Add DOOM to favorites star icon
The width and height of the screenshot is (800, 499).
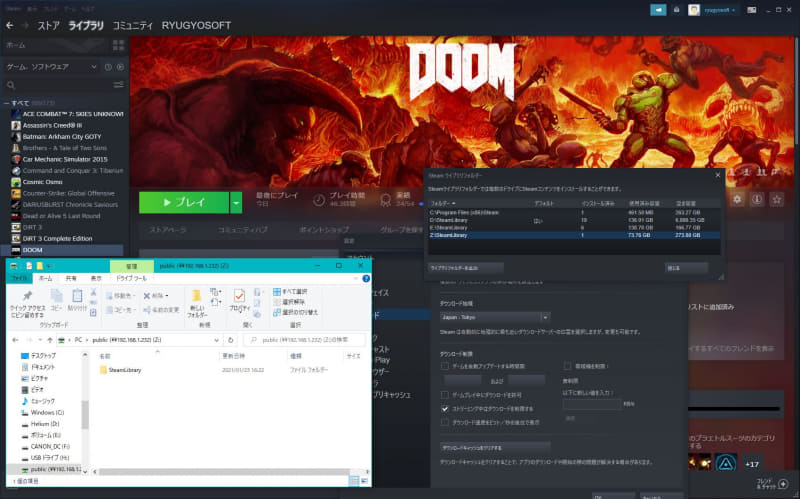click(777, 199)
